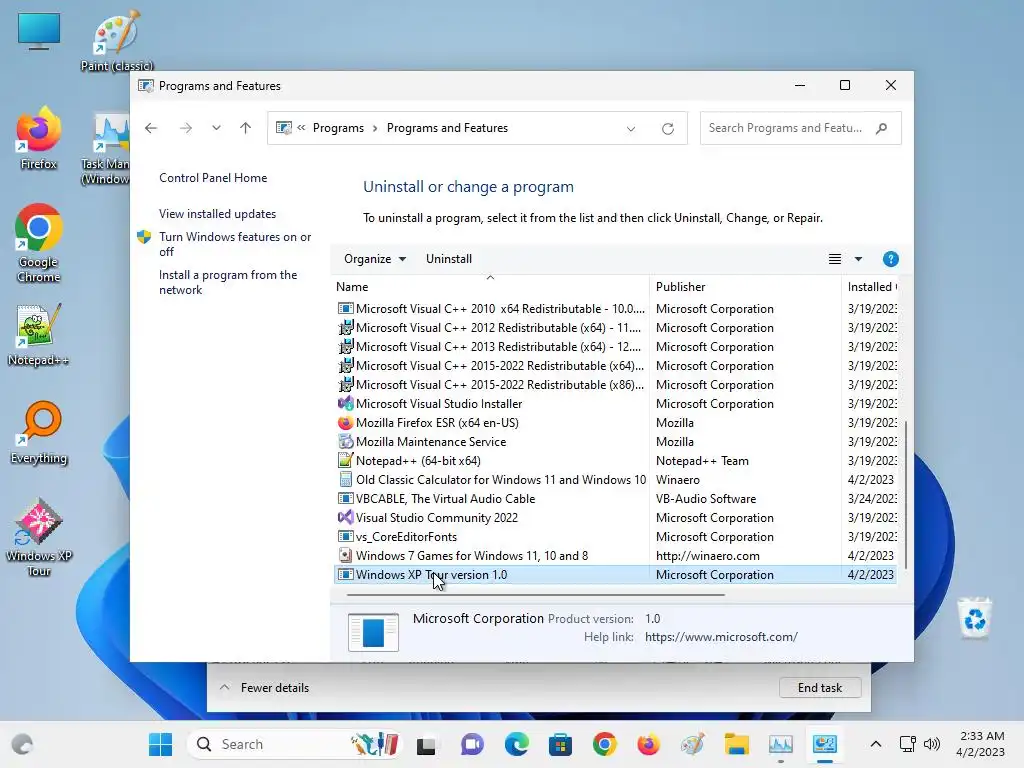Open Everything desktop shortcut
This screenshot has height=768, width=1024.
point(39,432)
